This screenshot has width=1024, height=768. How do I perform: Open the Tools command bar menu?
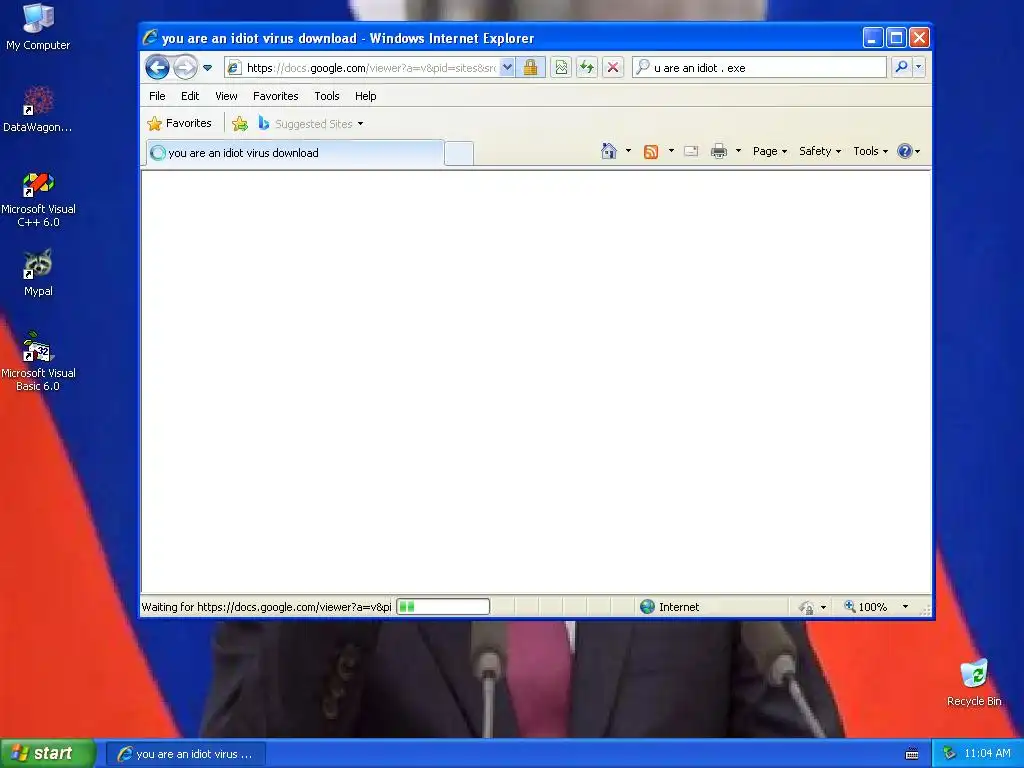870,152
